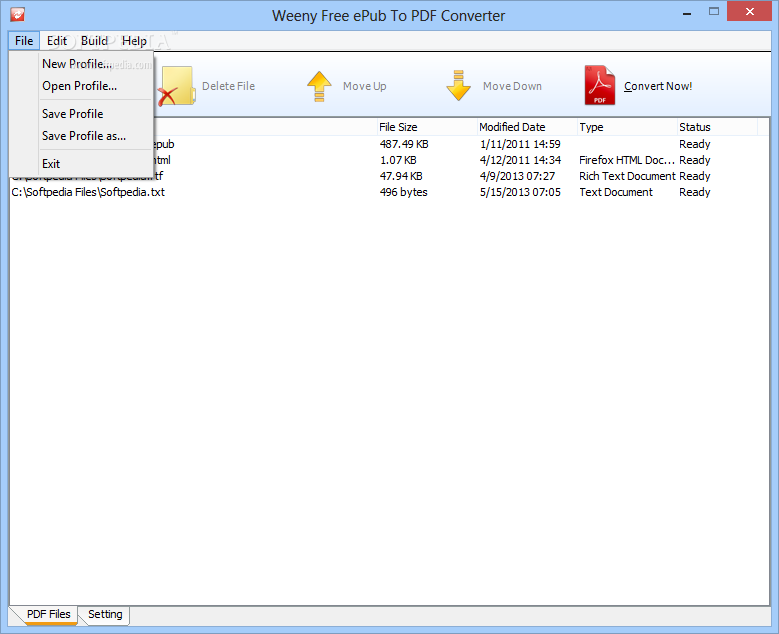Sort by Status column header
The image size is (779, 634).
tap(717, 127)
